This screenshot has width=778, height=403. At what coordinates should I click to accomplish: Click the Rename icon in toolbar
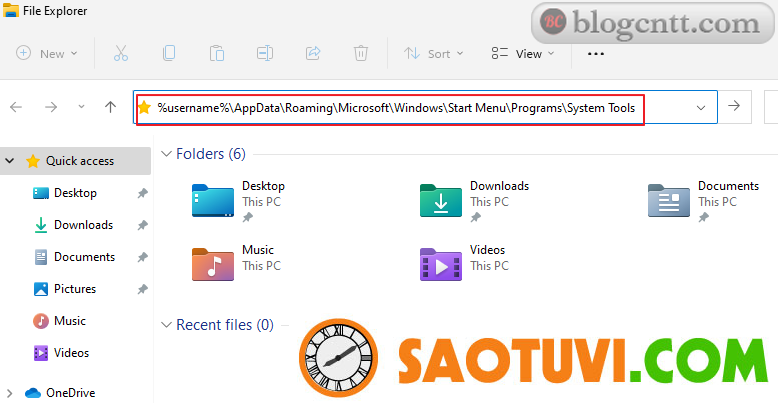pos(265,53)
